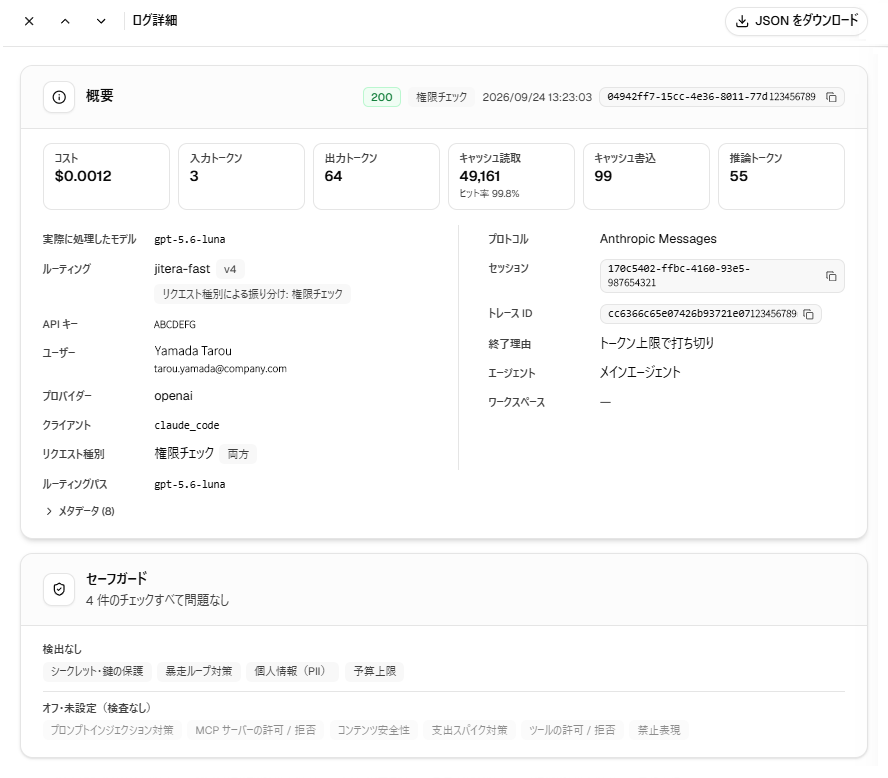Go to next log with down chevron
This screenshot has height=778, width=888.
point(101,21)
